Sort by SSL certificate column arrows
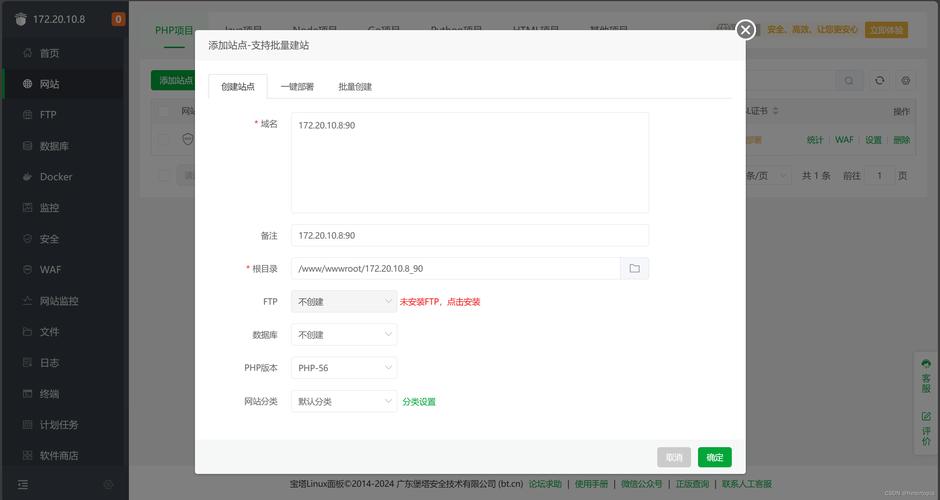940x500 pixels. pos(775,111)
